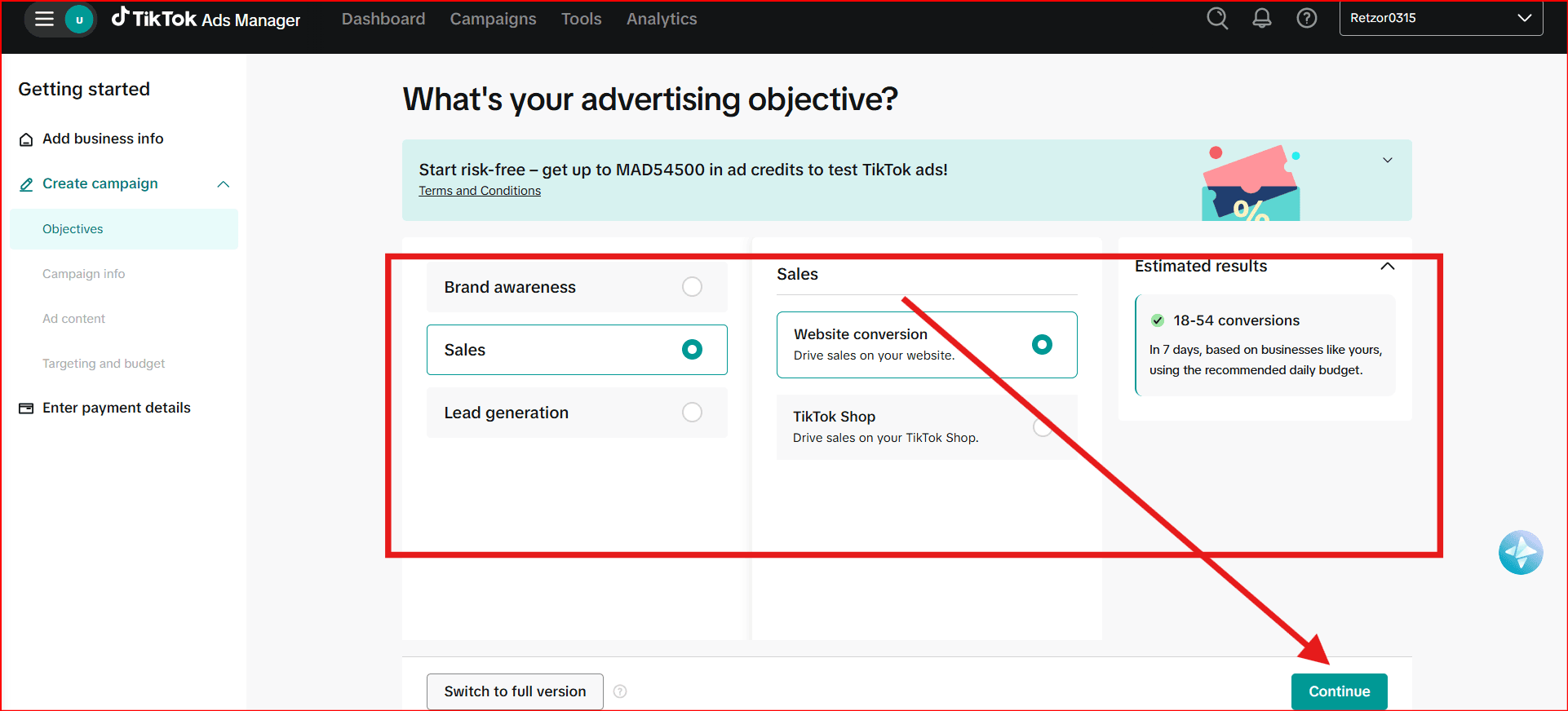The width and height of the screenshot is (1568, 711).
Task: Open the help question mark icon
Action: coord(1306,18)
